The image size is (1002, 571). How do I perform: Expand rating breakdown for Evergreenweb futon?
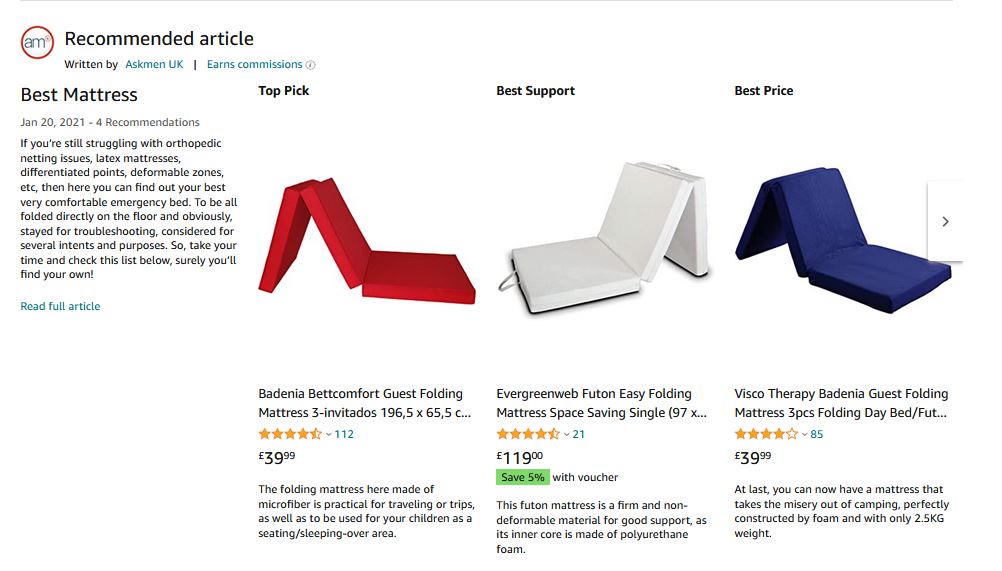tap(567, 435)
